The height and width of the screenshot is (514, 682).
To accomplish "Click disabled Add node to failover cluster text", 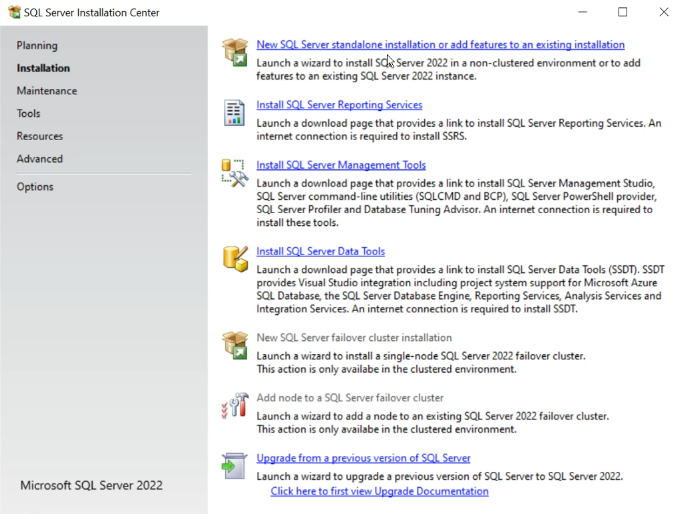I will click(x=350, y=397).
